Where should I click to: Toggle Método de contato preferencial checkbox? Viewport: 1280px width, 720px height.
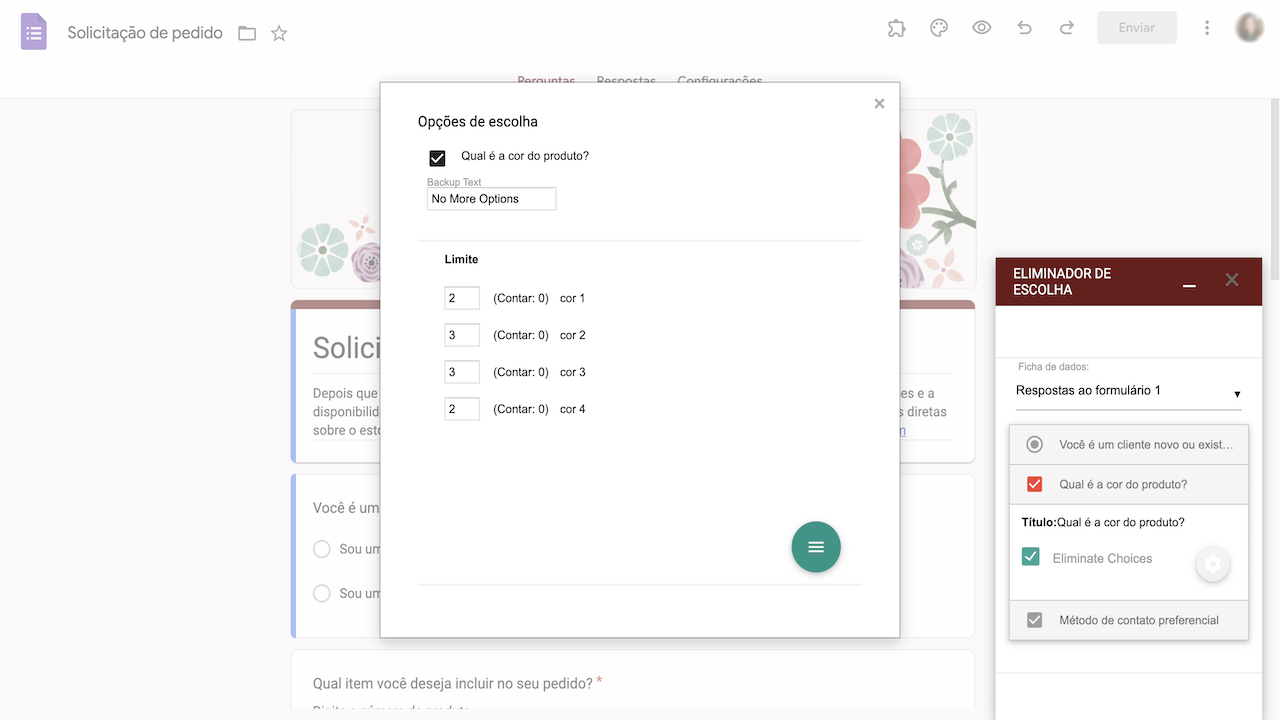1035,621
